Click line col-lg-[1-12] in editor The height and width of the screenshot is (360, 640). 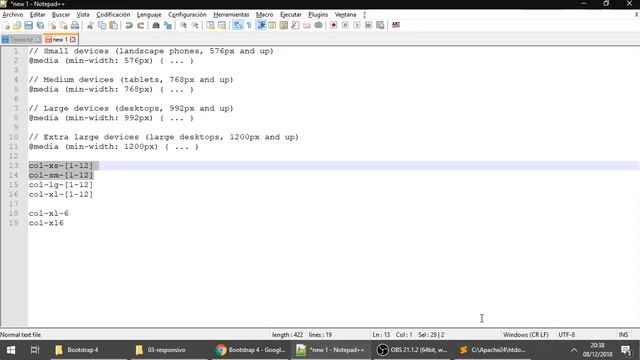[61, 185]
